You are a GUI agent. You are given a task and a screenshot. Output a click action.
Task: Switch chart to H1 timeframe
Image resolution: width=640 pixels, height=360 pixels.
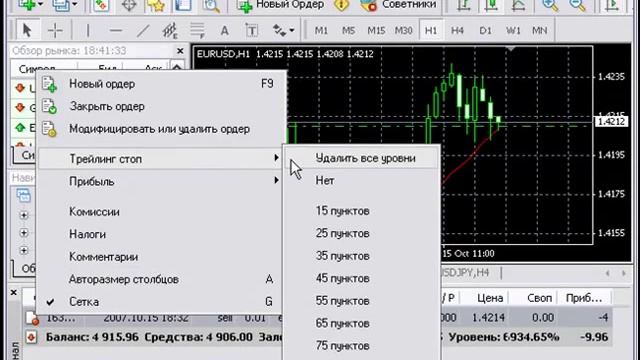431,30
